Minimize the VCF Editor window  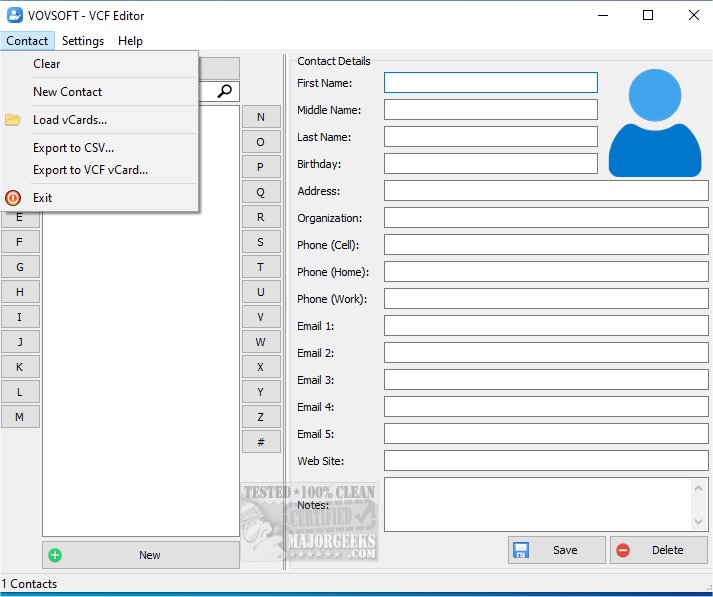click(603, 15)
